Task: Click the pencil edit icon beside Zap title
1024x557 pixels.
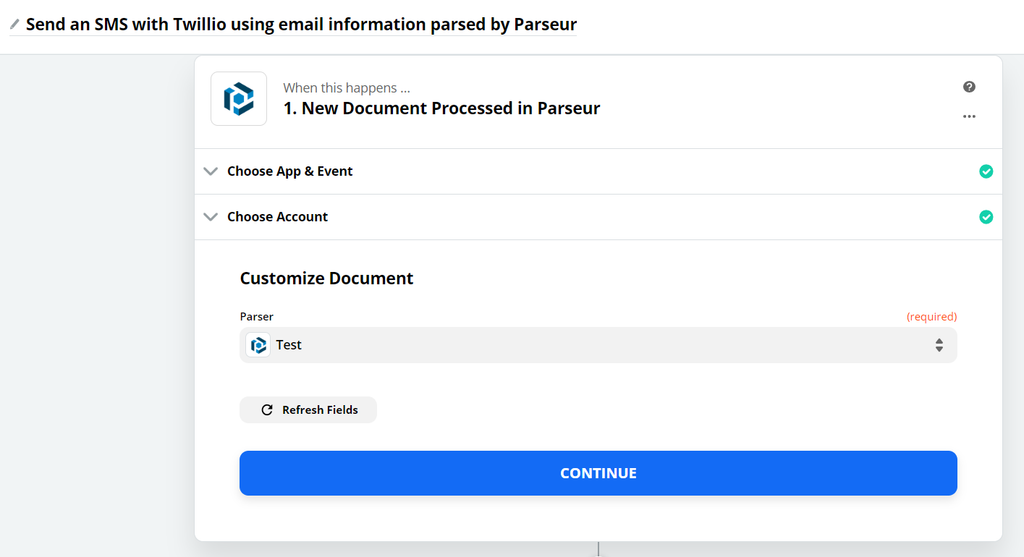Action: (14, 24)
